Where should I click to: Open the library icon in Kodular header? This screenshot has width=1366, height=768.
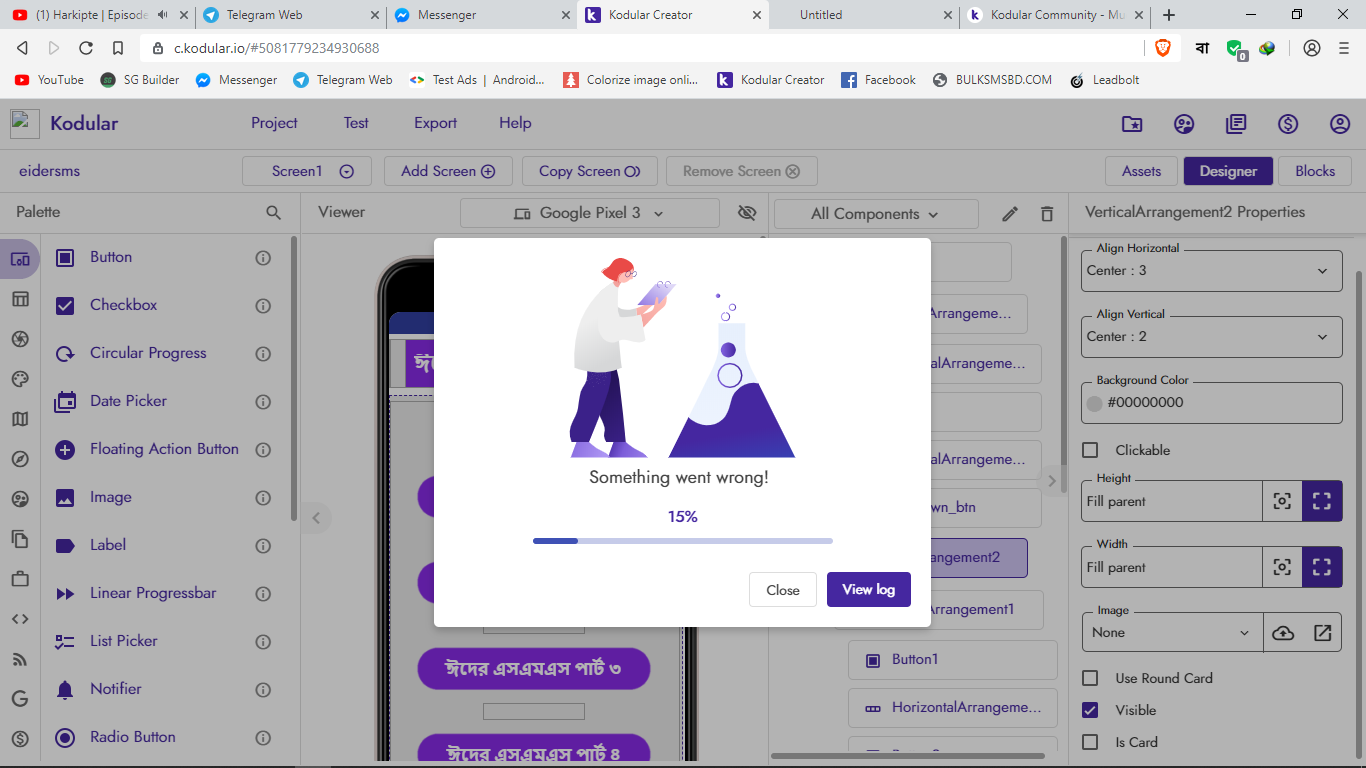tap(1236, 124)
